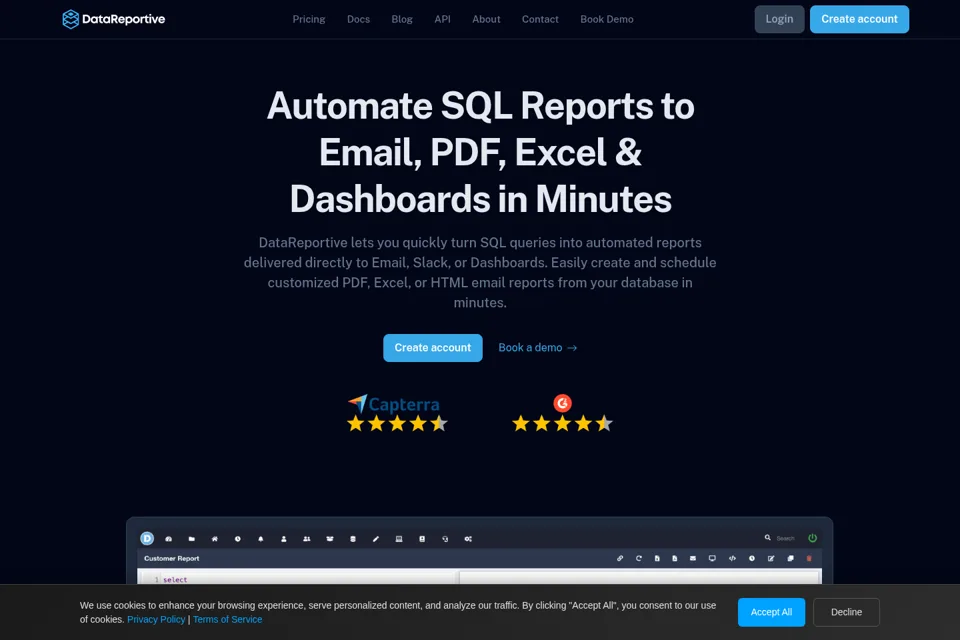Click the round D logo in app preview
This screenshot has width=960, height=640.
(x=147, y=538)
